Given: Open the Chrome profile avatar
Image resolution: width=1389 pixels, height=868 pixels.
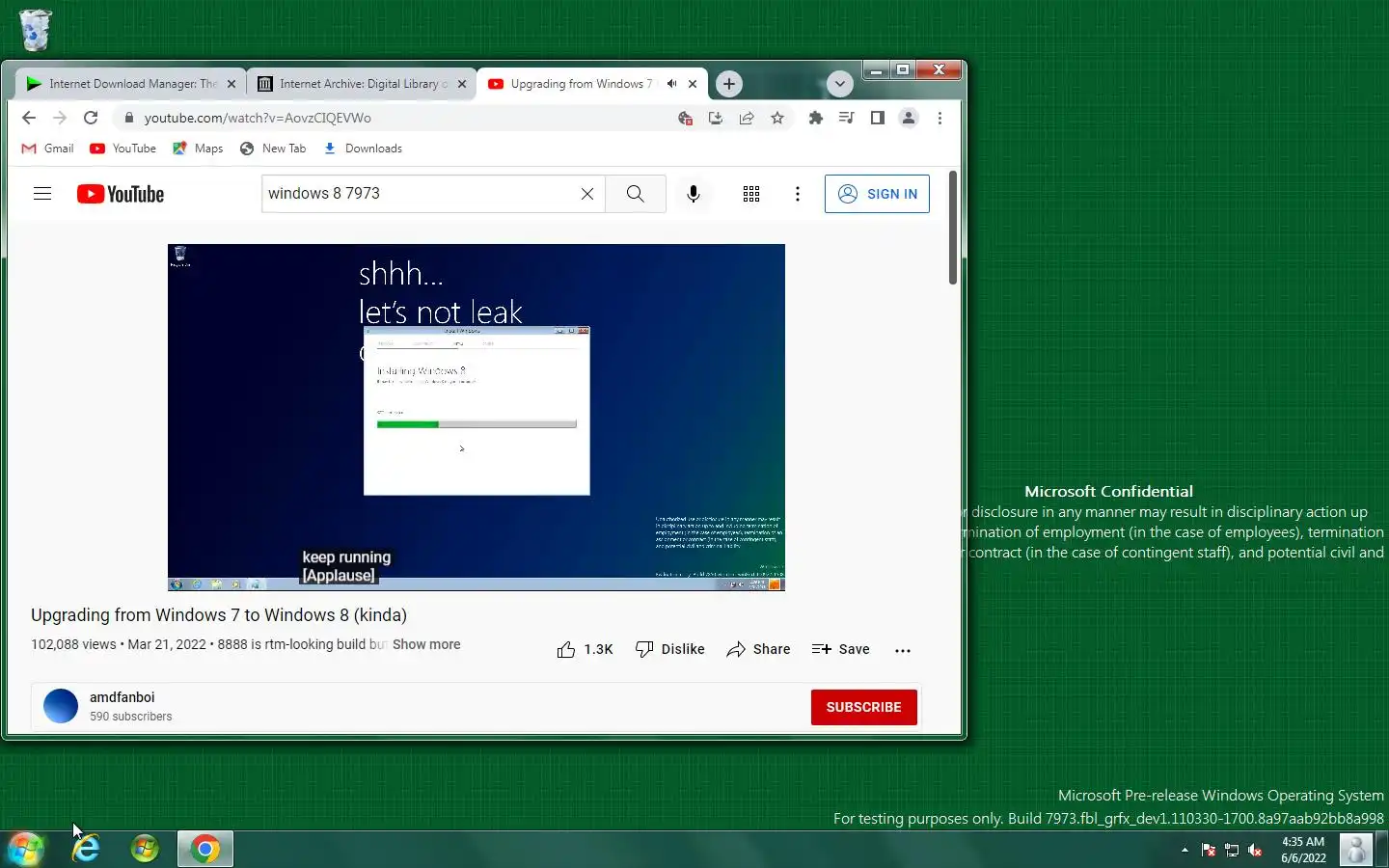Looking at the screenshot, I should [x=909, y=118].
